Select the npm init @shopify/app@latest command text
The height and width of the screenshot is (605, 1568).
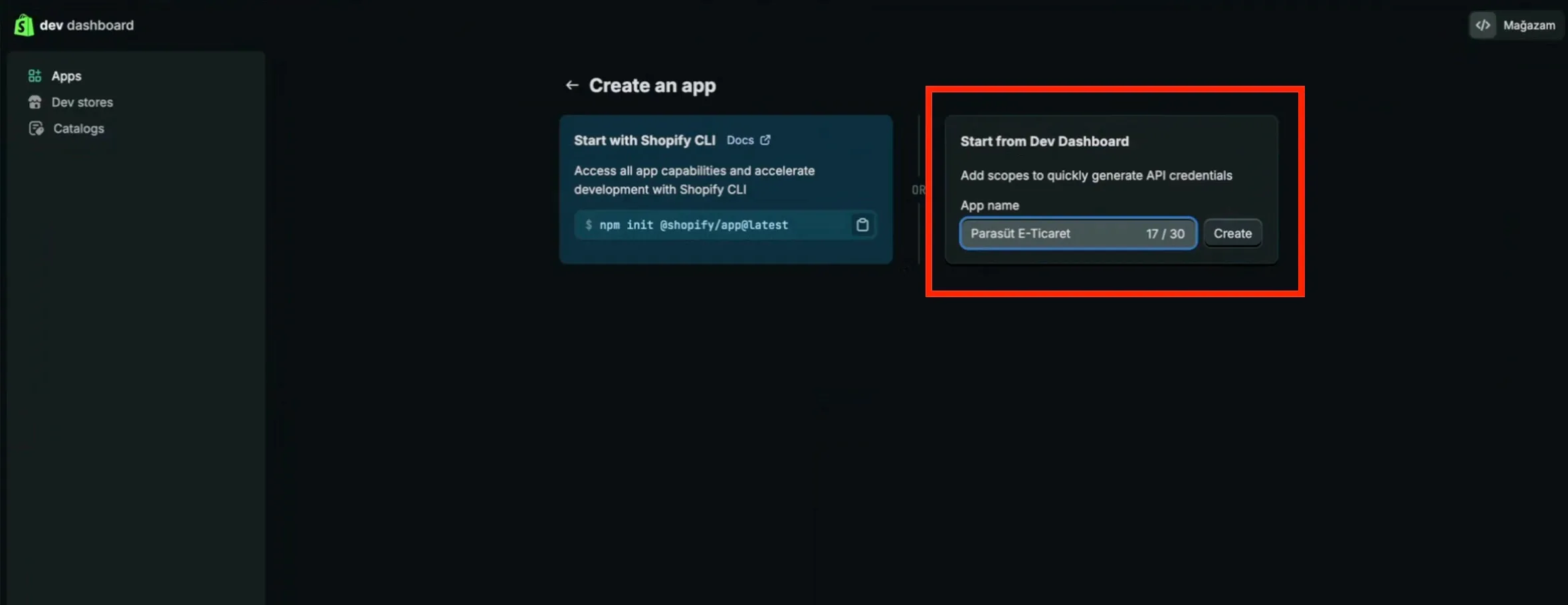click(694, 225)
